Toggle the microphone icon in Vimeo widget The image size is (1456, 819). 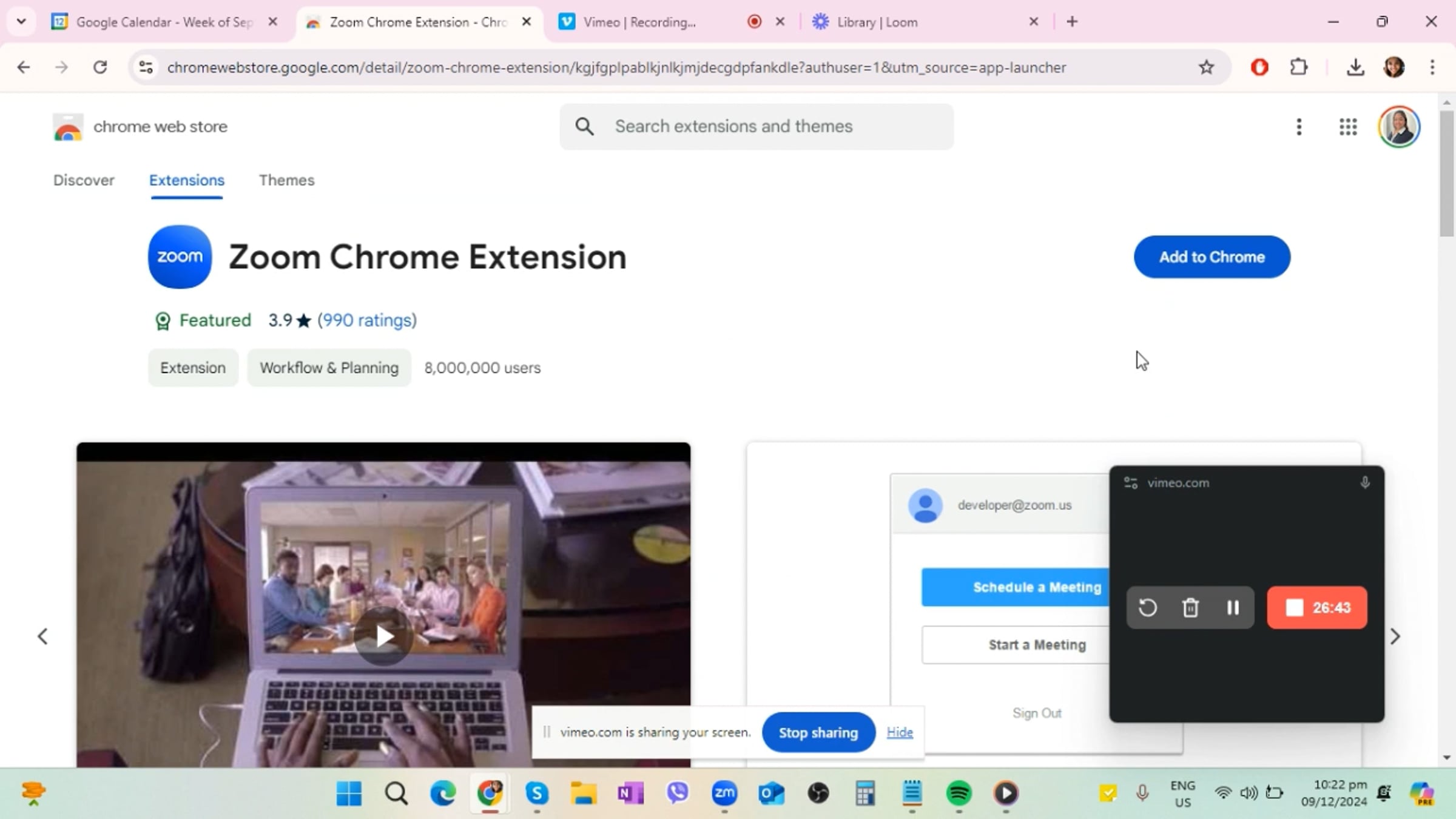click(x=1364, y=483)
